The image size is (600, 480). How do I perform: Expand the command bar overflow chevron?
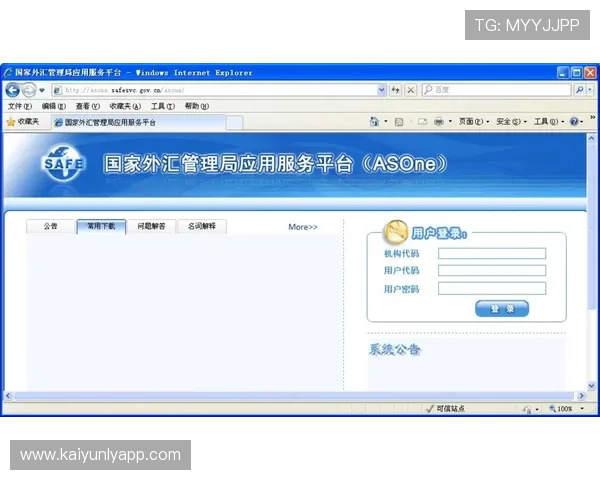pos(592,117)
